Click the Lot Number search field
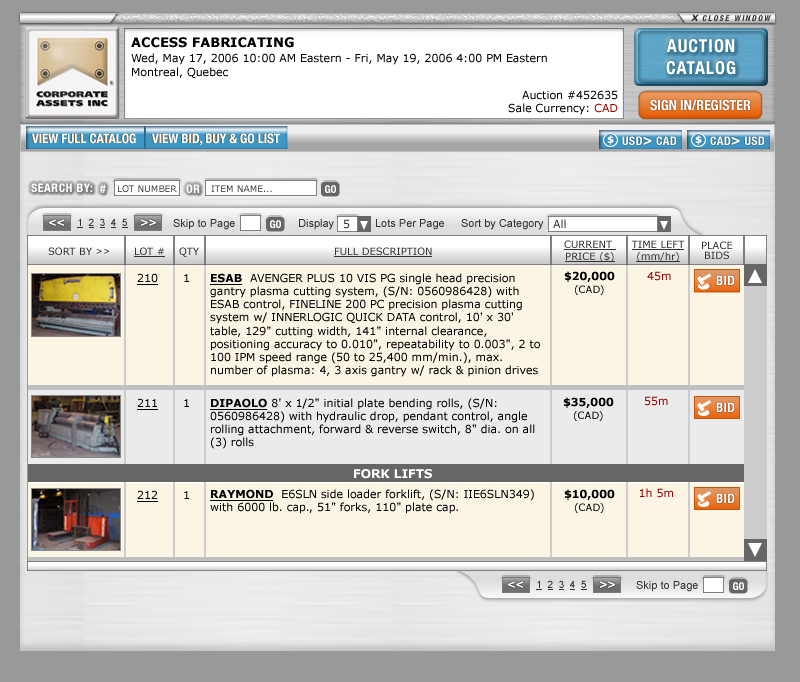This screenshot has height=682, width=800. [146, 188]
